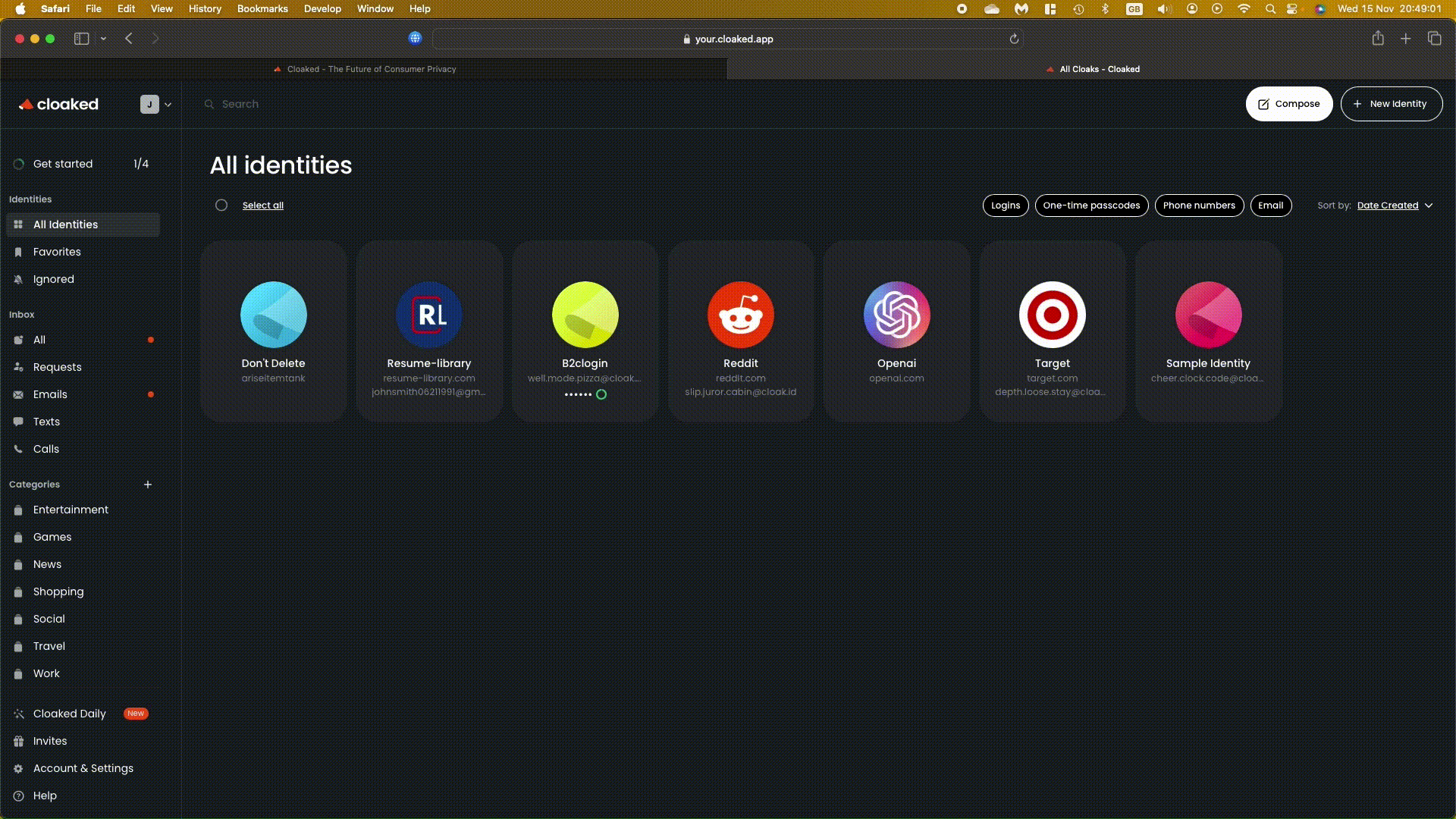This screenshot has width=1456, height=819.
Task: Switch to Cloaked Future of Consumer Privacy tab
Action: click(364, 69)
